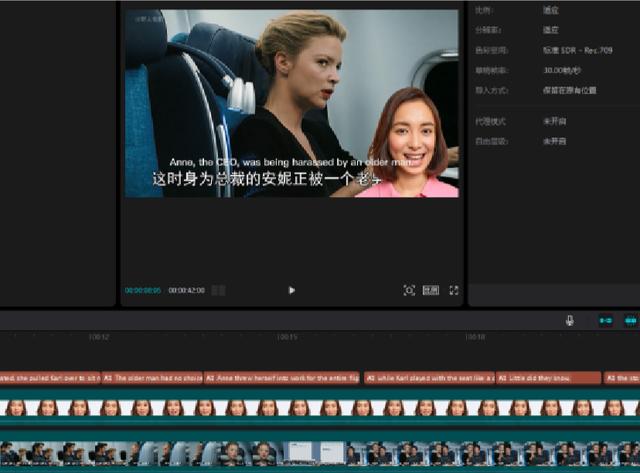Click the small icon beside total duration
This screenshot has width=640, height=473.
218,290
